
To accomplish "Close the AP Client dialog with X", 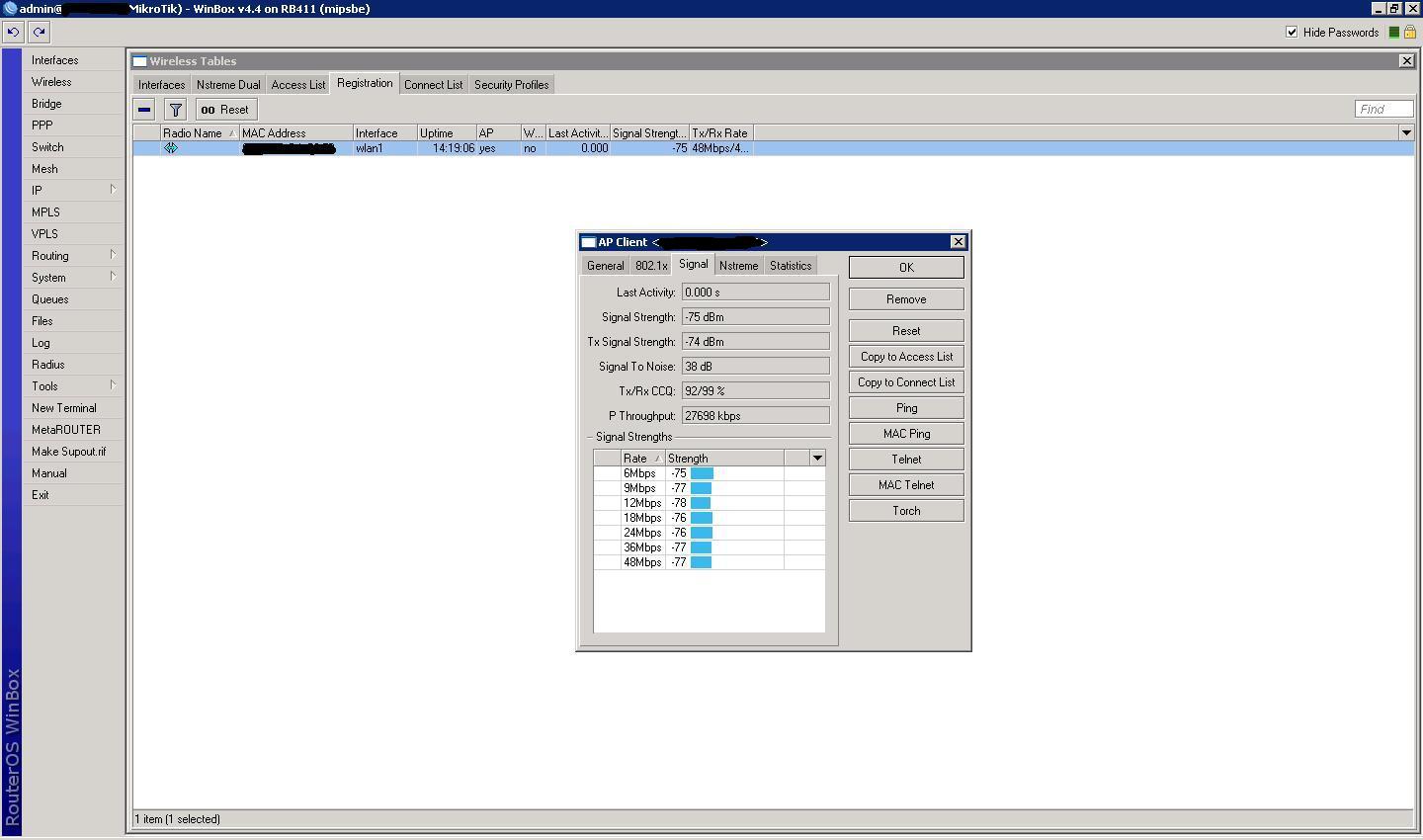I will (958, 242).
